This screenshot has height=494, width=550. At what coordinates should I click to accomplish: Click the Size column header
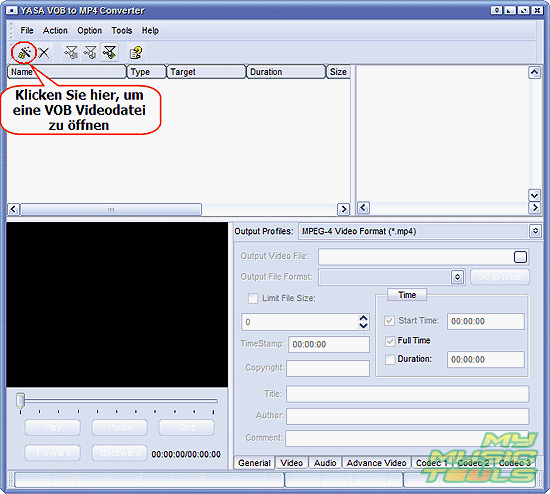[338, 72]
